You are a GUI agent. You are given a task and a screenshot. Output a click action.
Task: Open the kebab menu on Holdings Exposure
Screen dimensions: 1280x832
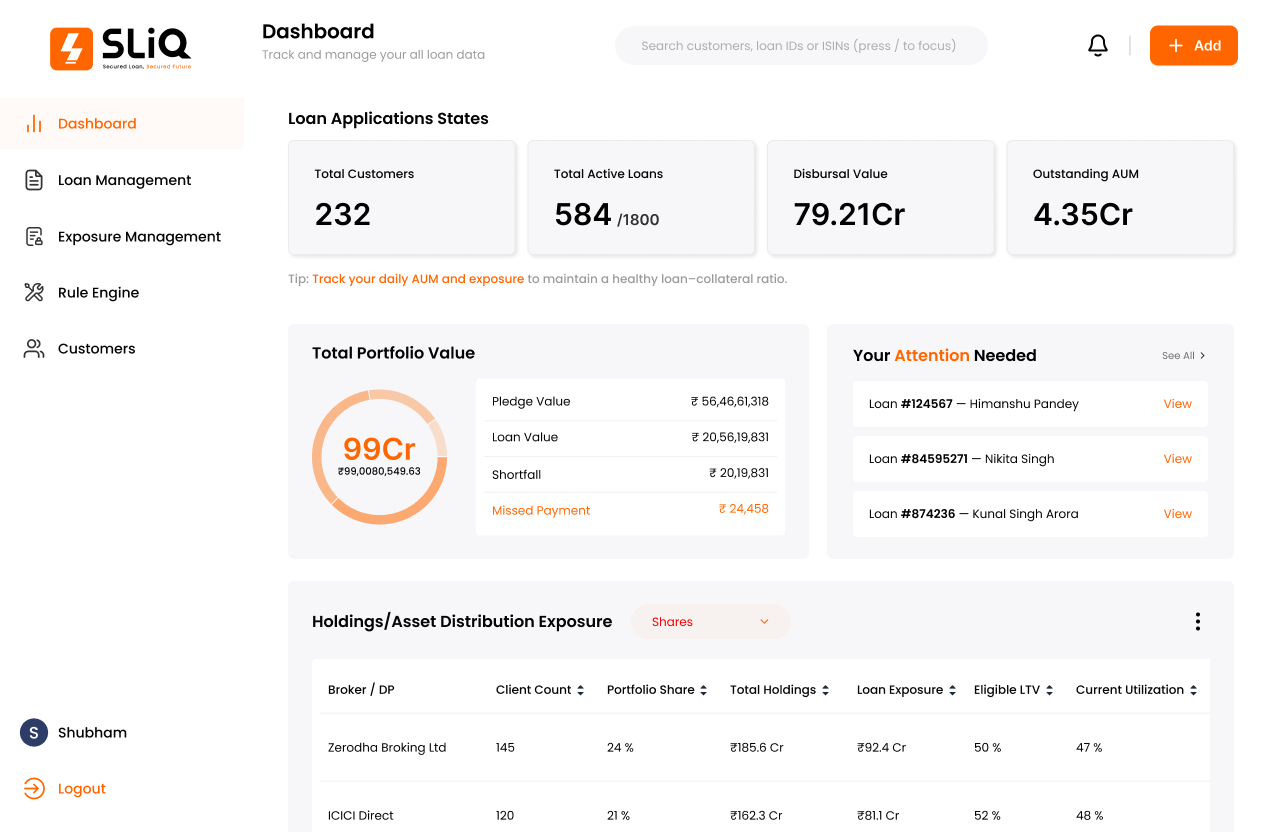tap(1197, 621)
